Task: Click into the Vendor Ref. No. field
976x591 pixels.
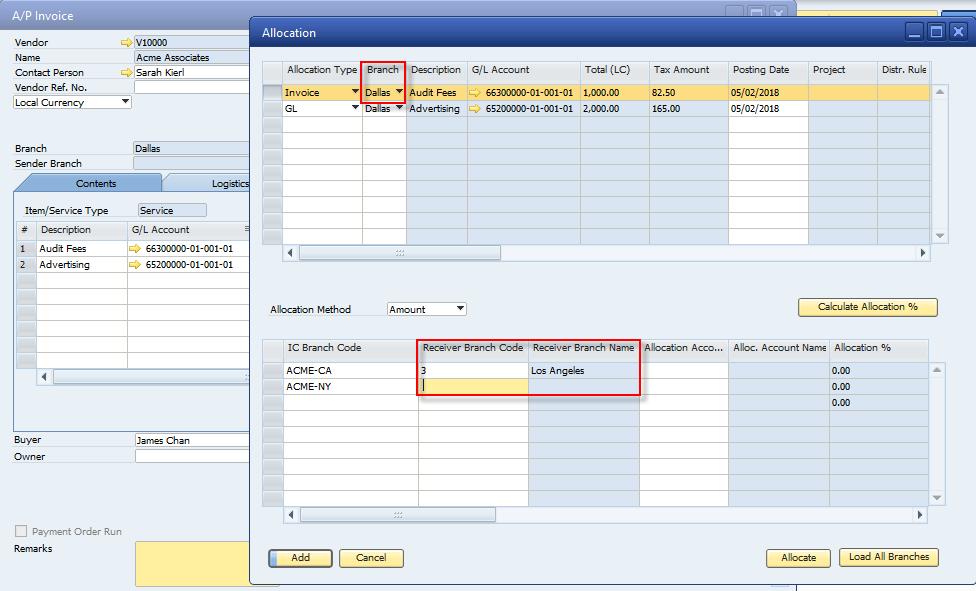Action: pos(190,87)
